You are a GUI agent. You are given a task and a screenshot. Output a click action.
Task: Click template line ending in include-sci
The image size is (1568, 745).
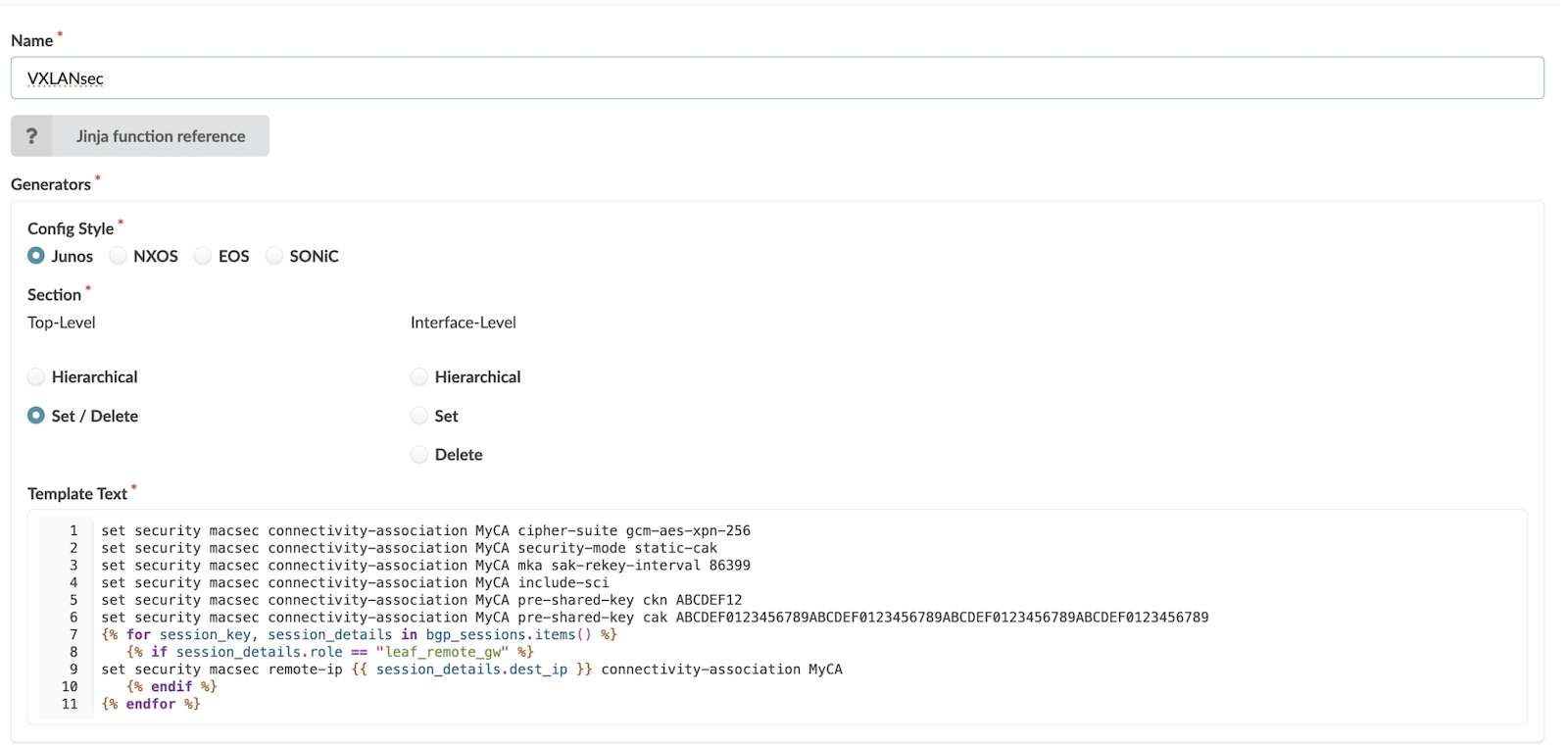pyautogui.click(x=355, y=583)
